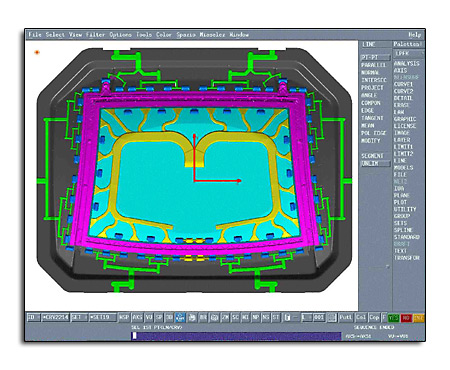Toggle the UNLIM line option

375,163
